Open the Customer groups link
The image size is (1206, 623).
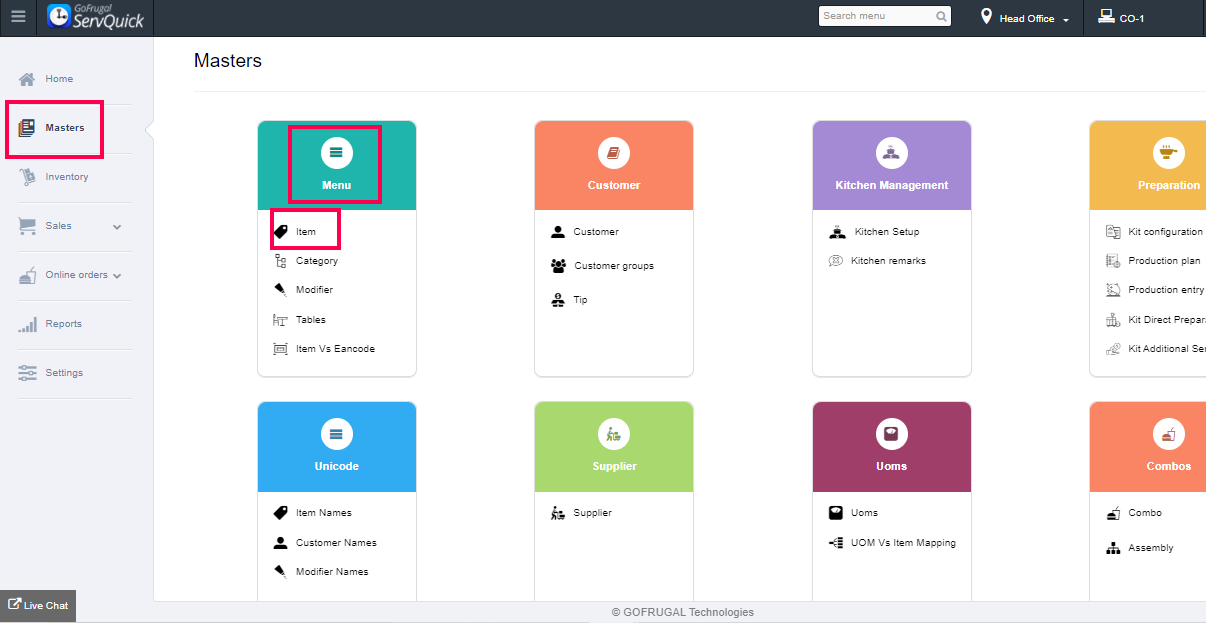[x=614, y=266]
